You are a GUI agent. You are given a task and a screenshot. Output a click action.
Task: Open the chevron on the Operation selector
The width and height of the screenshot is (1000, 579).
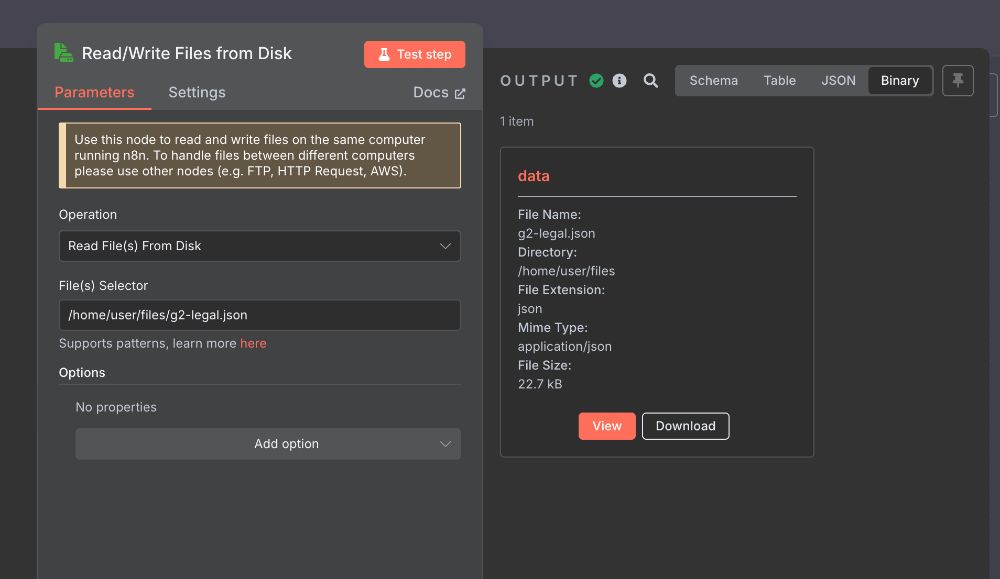447,245
